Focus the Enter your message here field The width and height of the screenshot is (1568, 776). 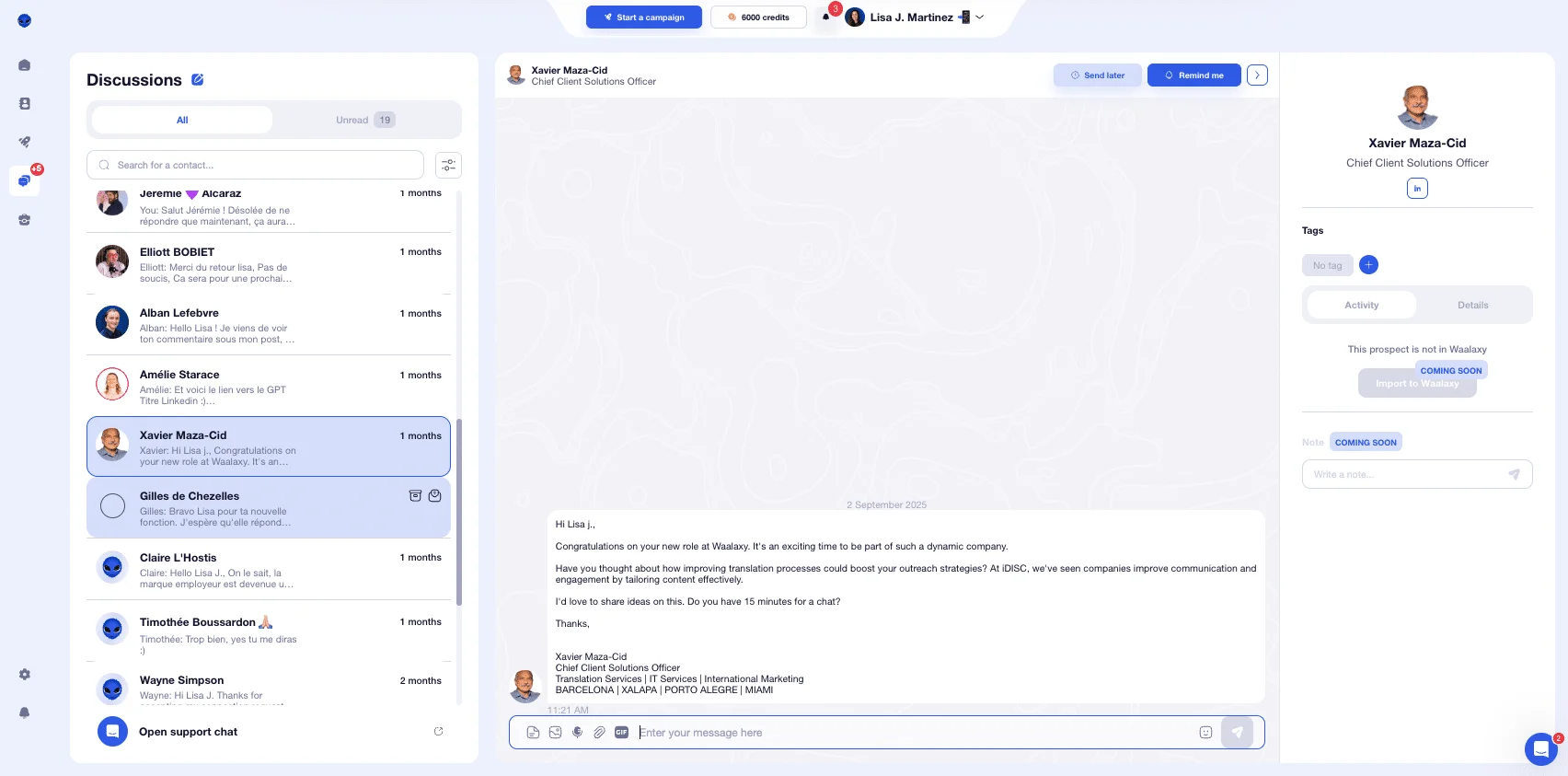click(x=914, y=733)
